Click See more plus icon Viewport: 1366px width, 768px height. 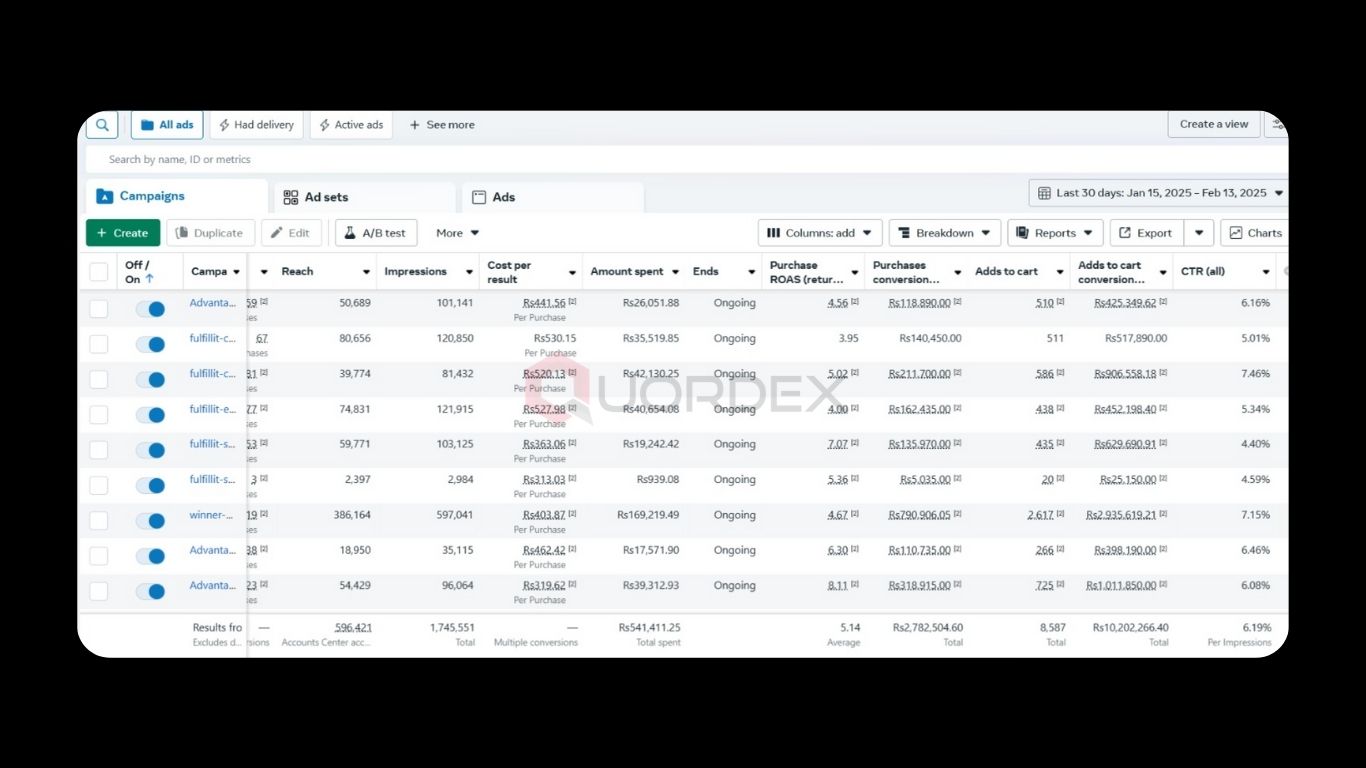click(415, 125)
